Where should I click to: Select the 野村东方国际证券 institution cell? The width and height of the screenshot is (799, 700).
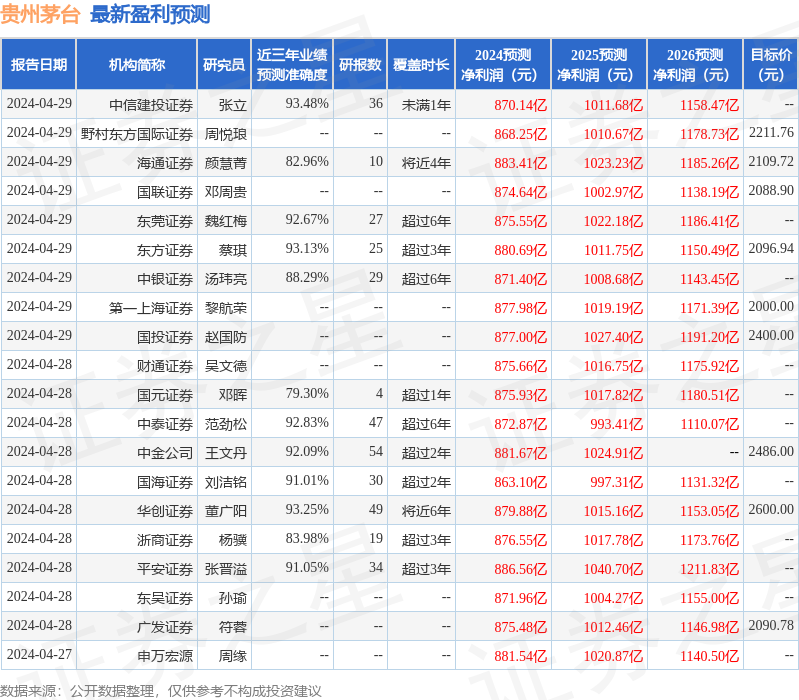click(x=137, y=134)
